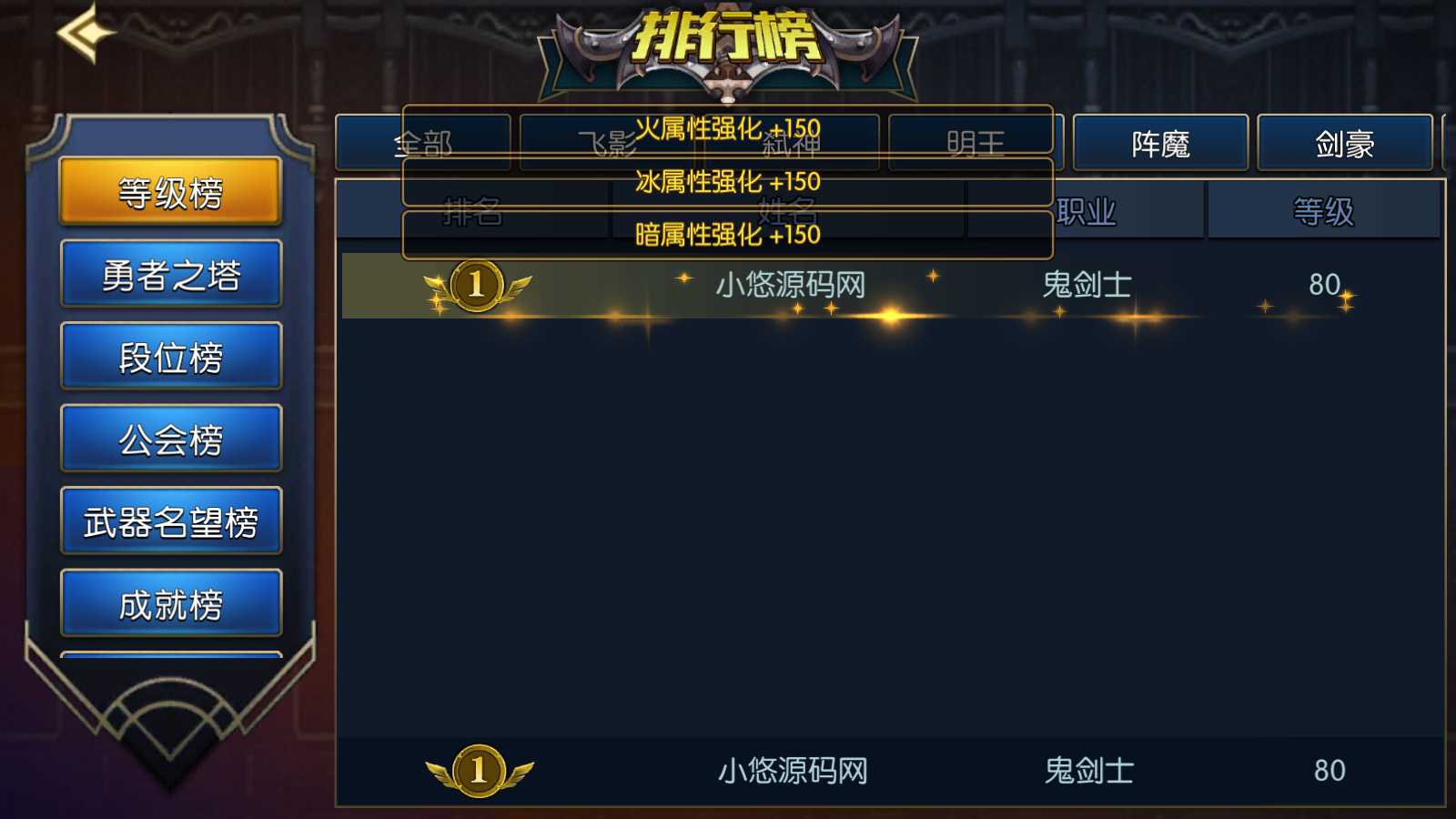Switch to the 阵魔 class tab
The image size is (1456, 819).
[x=1161, y=143]
